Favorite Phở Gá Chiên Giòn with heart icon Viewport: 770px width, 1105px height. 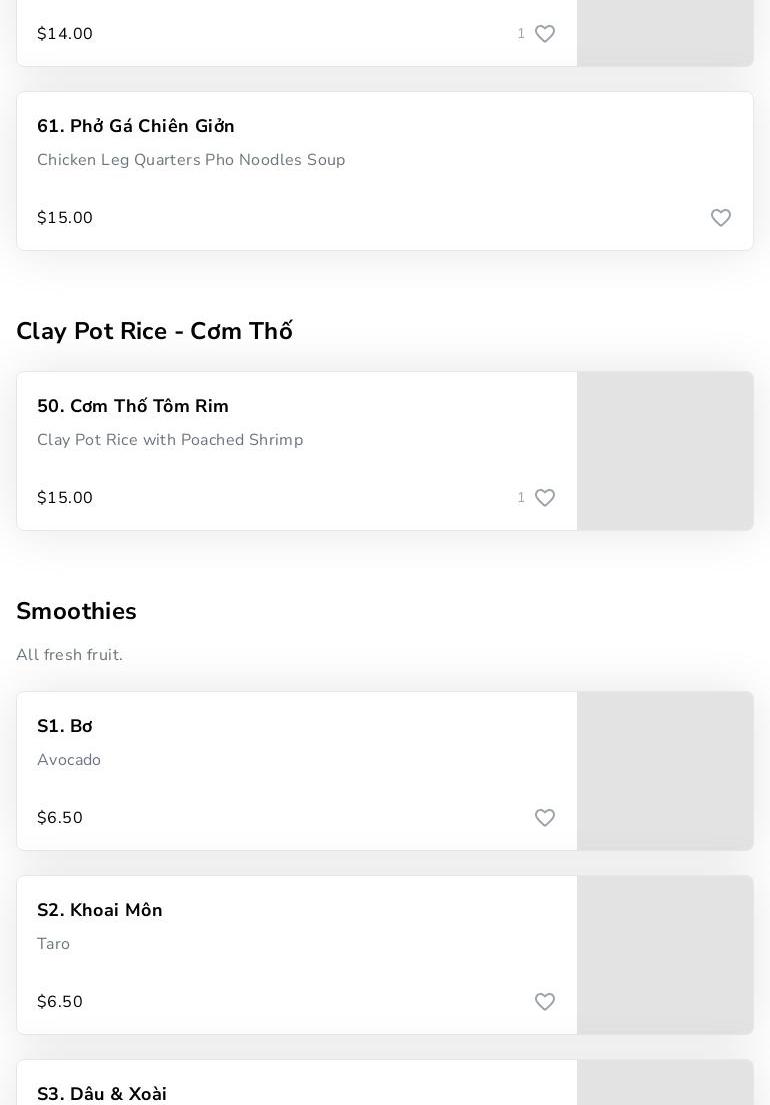tap(721, 218)
